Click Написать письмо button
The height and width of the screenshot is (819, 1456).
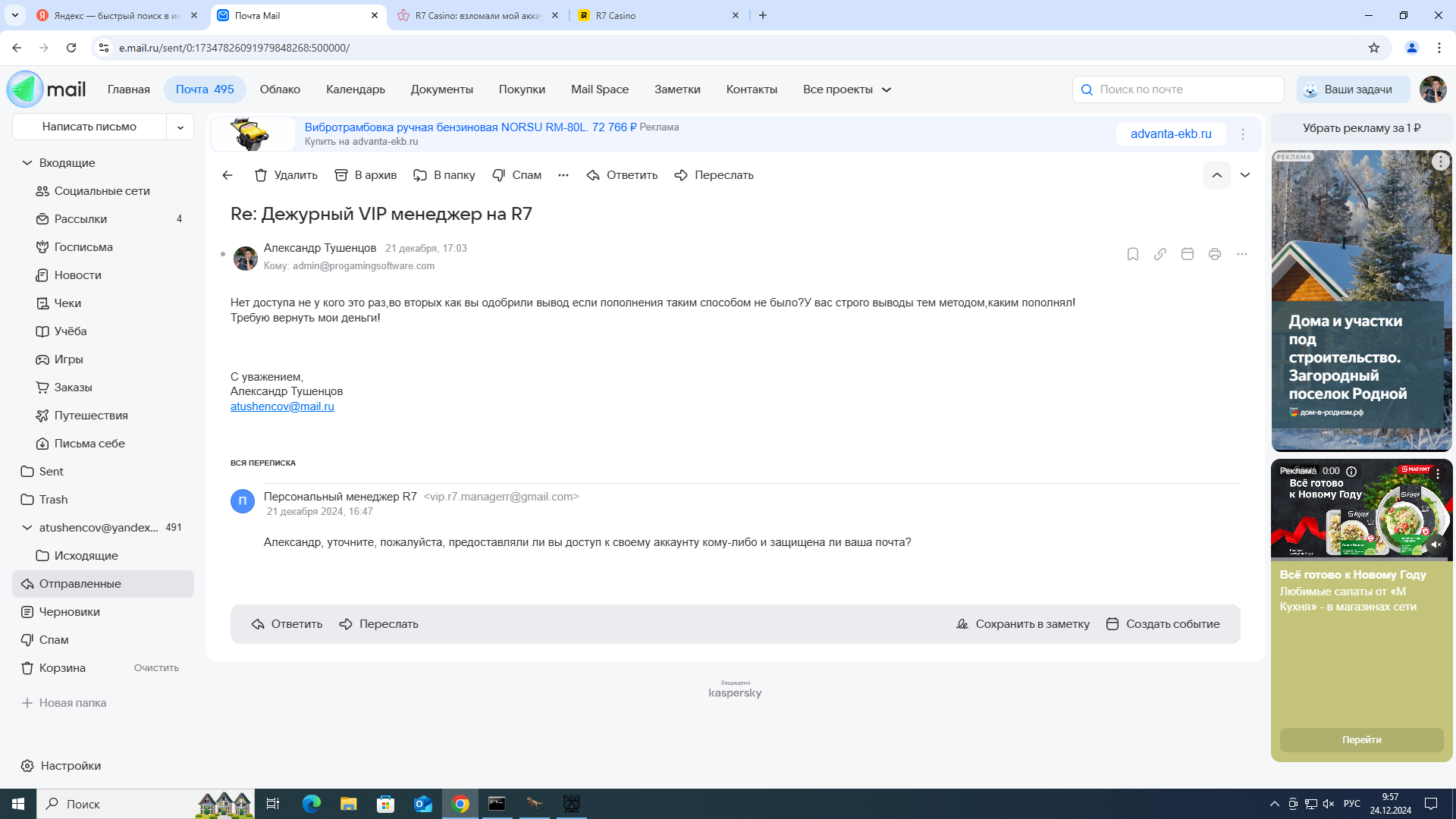click(89, 127)
